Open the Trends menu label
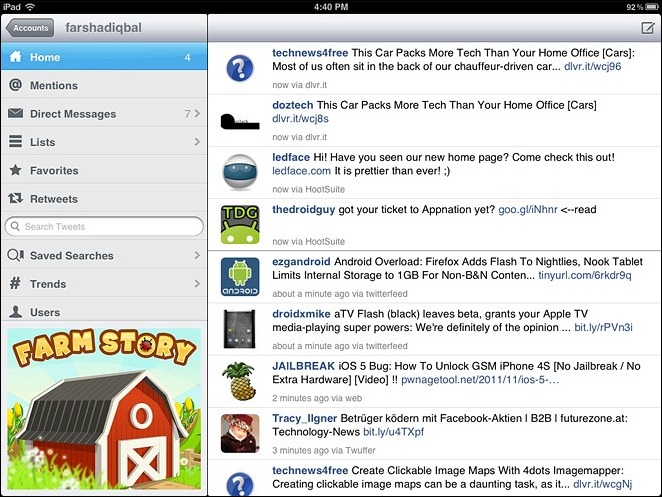This screenshot has width=662, height=497. pos(48,284)
